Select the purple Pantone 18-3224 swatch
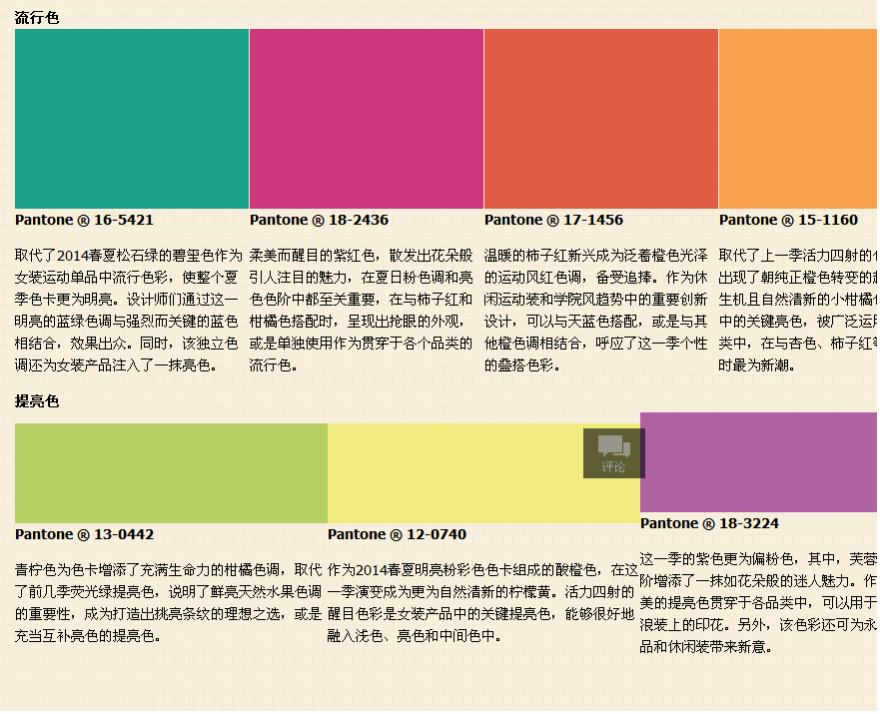This screenshot has height=714, width=880. click(760, 463)
